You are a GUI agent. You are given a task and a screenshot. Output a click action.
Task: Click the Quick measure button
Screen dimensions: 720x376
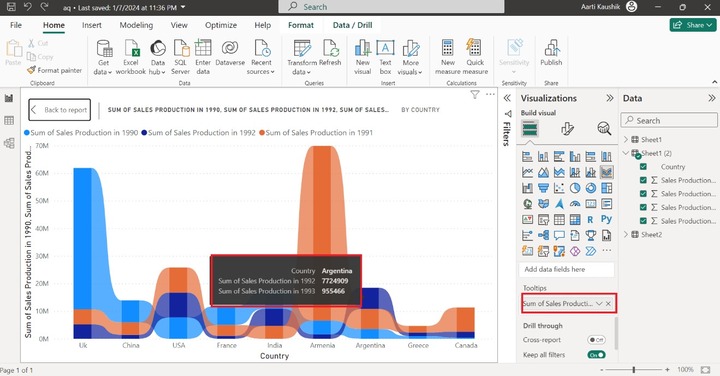pyautogui.click(x=475, y=57)
